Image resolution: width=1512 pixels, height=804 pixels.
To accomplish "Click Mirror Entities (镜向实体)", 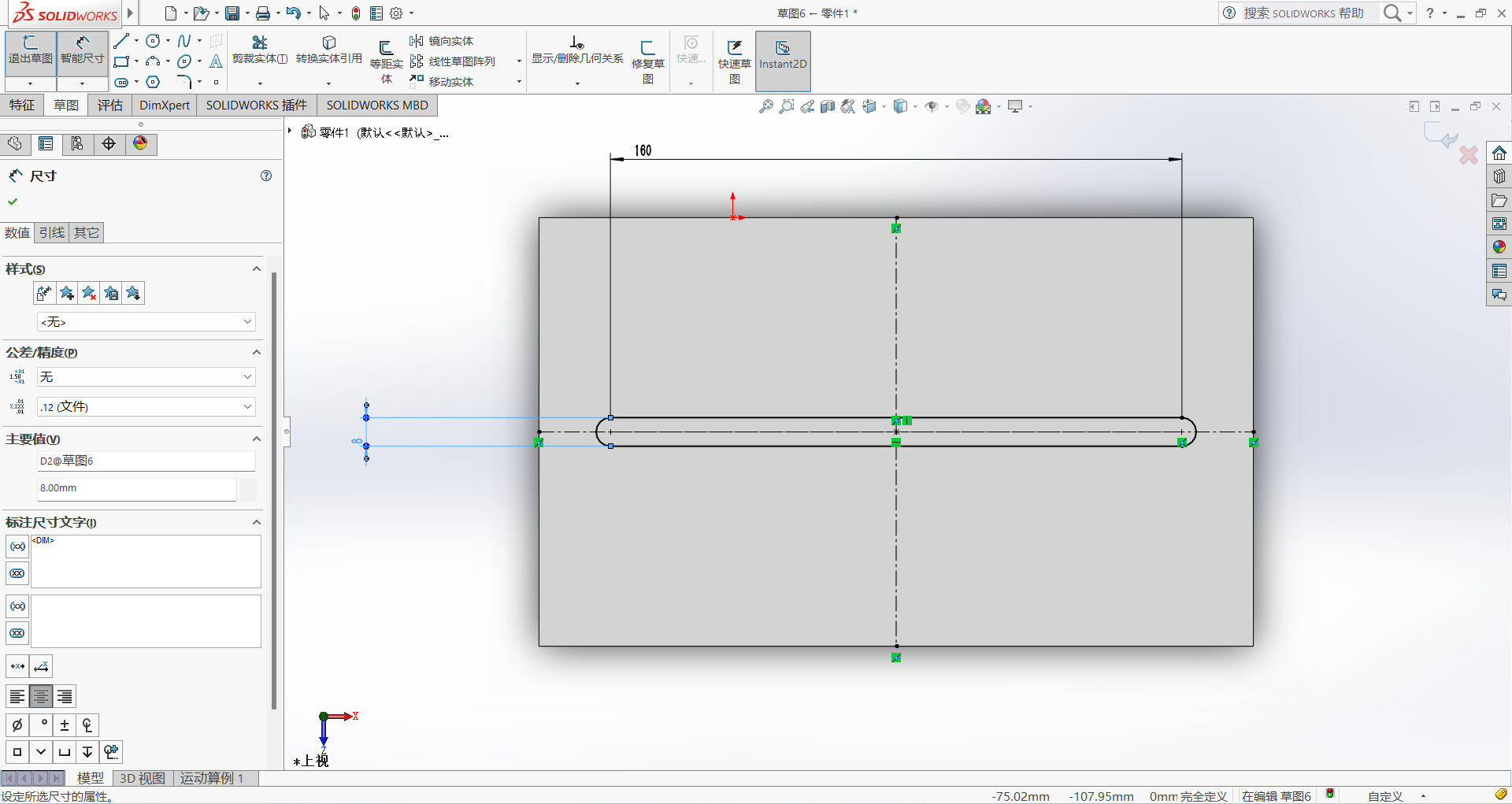I will pos(442,41).
